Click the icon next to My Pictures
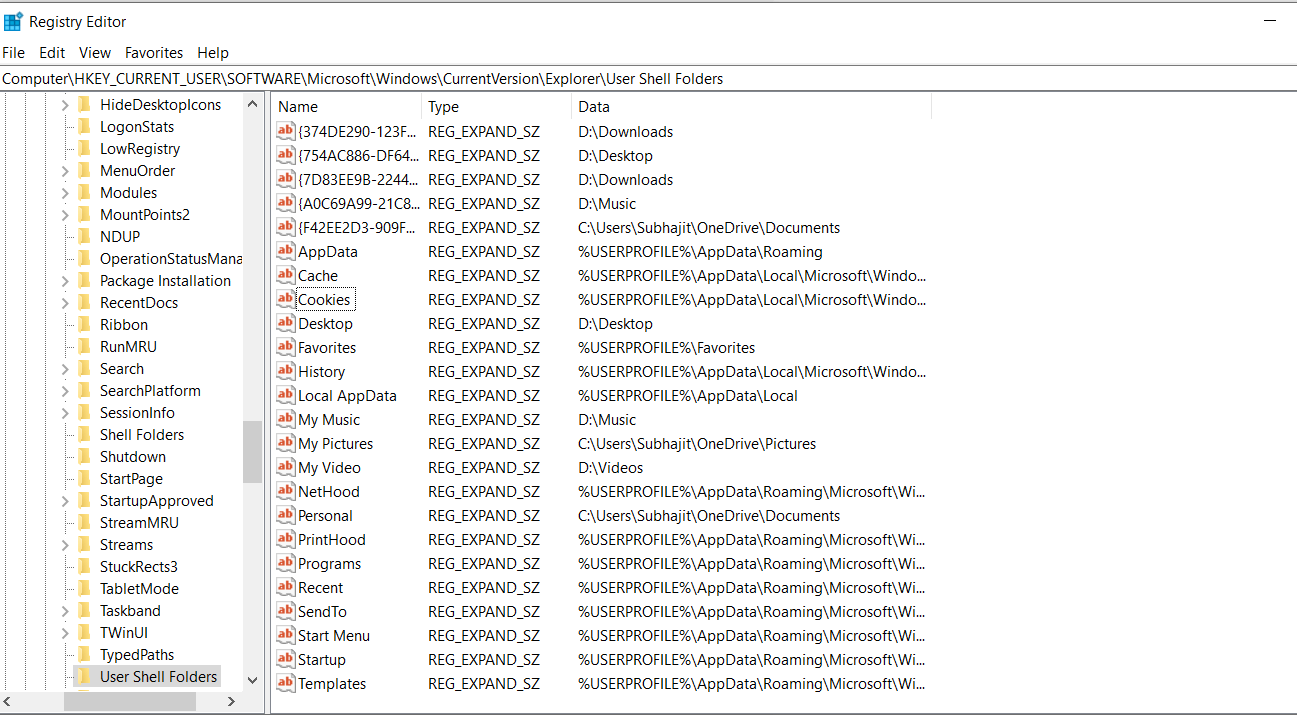 pyautogui.click(x=286, y=444)
